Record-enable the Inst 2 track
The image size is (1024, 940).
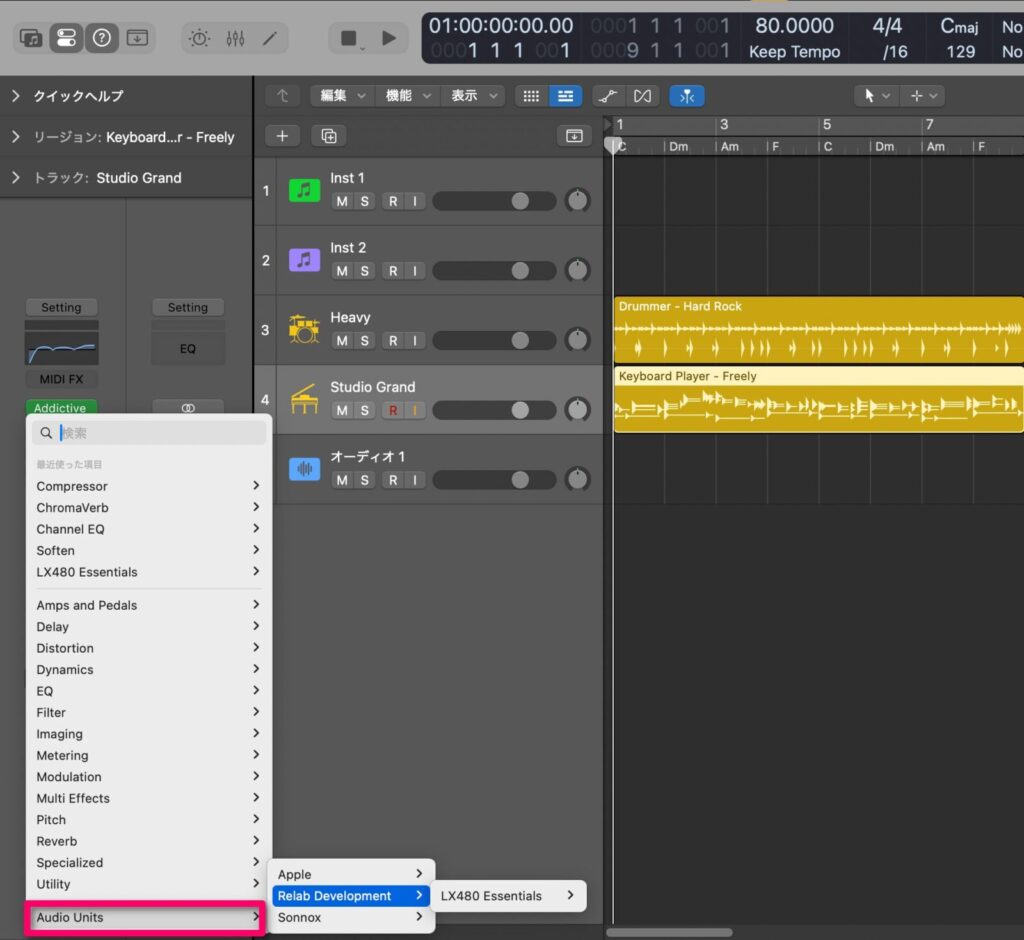coord(393,270)
